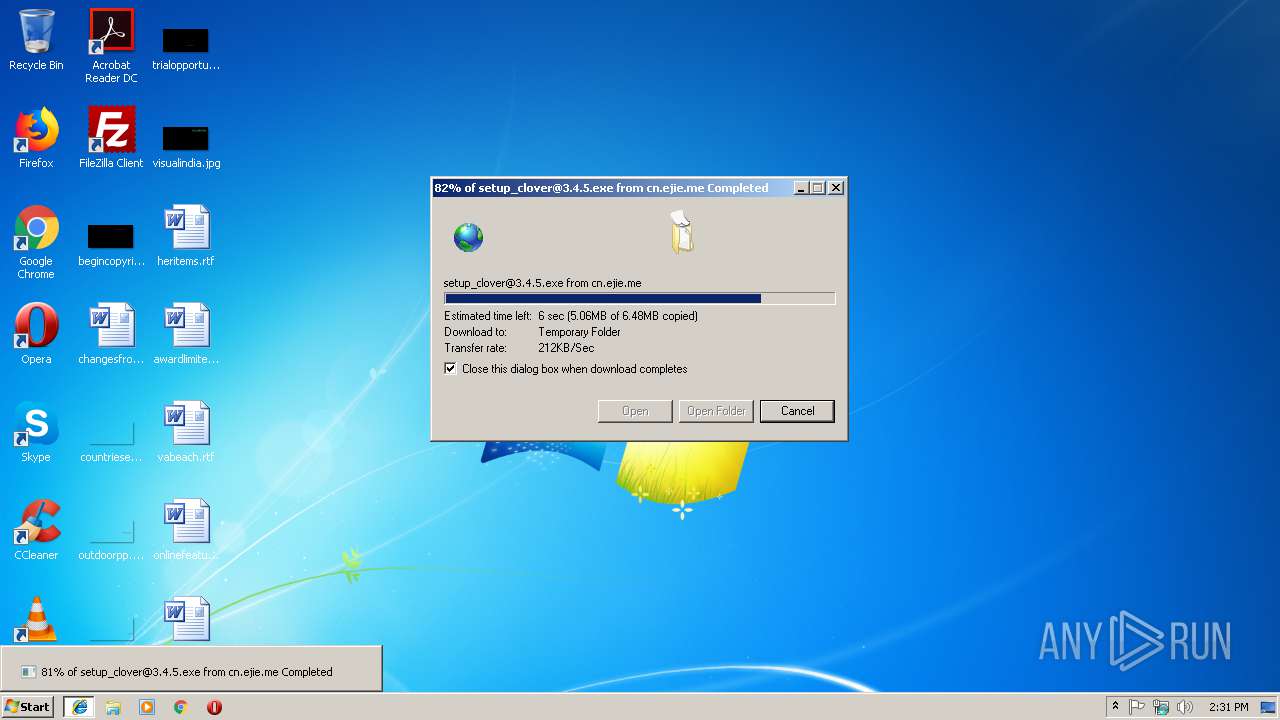
Task: Click the destination folder icon in the dialog
Action: 682,232
